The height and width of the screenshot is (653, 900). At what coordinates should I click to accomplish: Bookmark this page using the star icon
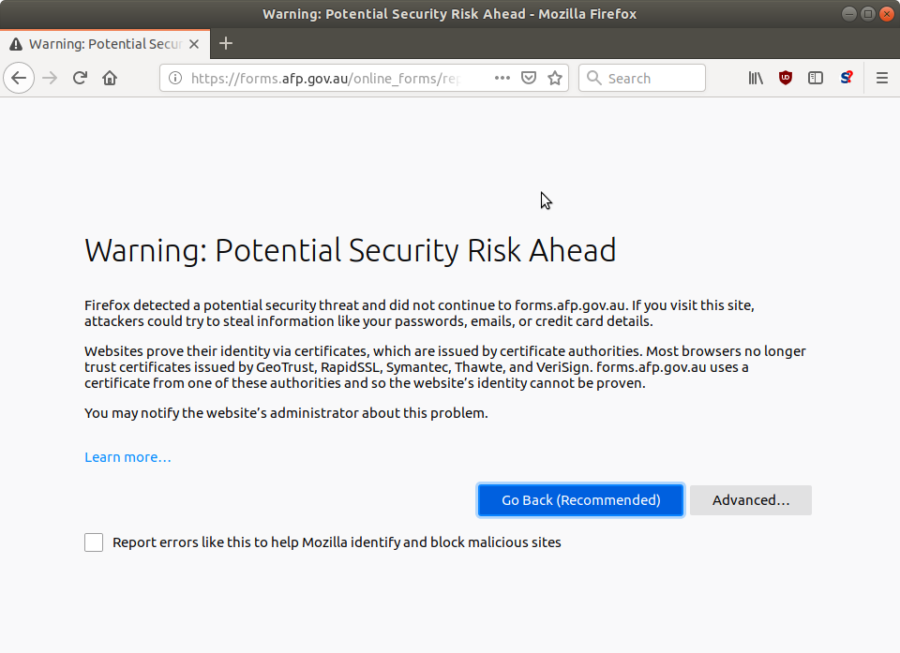click(555, 77)
